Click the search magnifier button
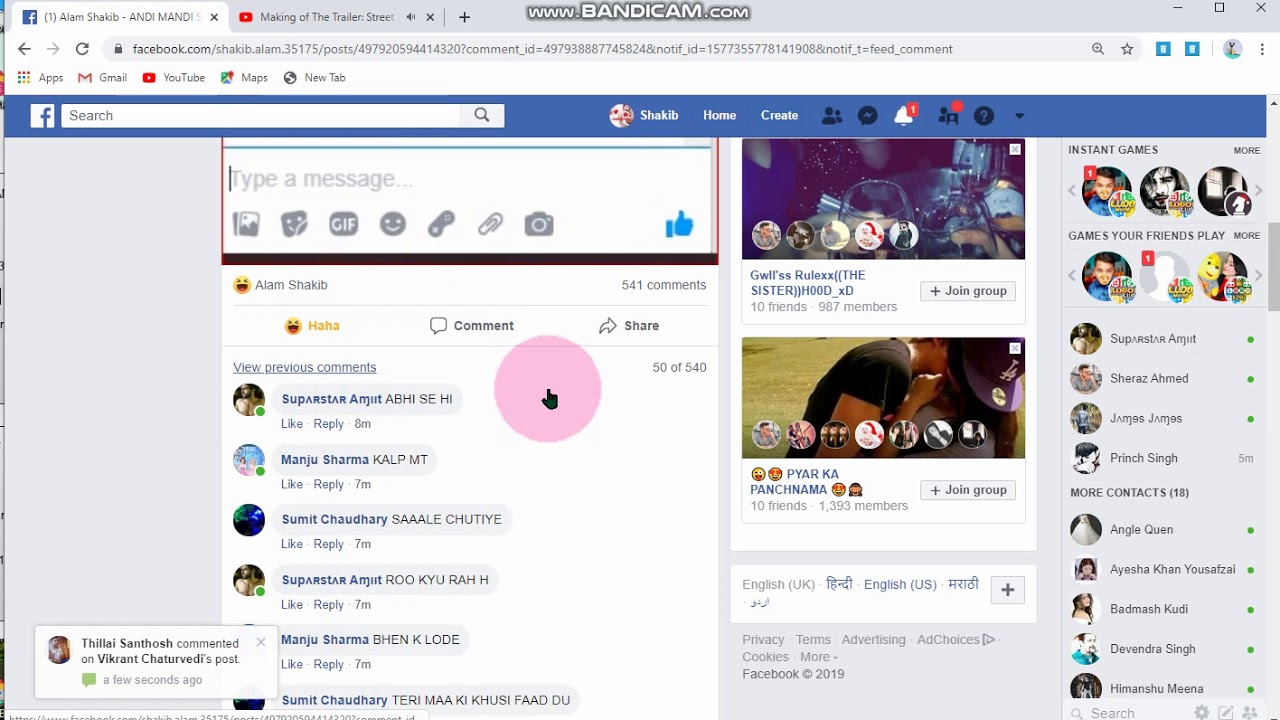The image size is (1280, 720). pyautogui.click(x=482, y=115)
